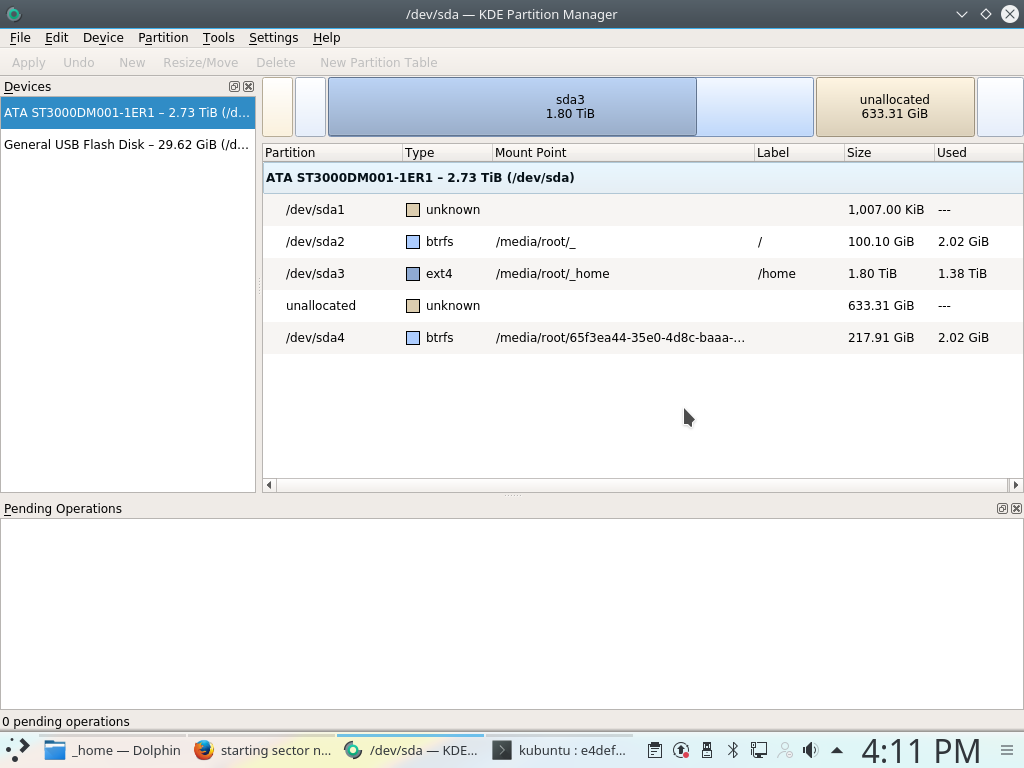This screenshot has height=768, width=1024.
Task: Open the Bluetooth tray icon
Action: click(733, 750)
